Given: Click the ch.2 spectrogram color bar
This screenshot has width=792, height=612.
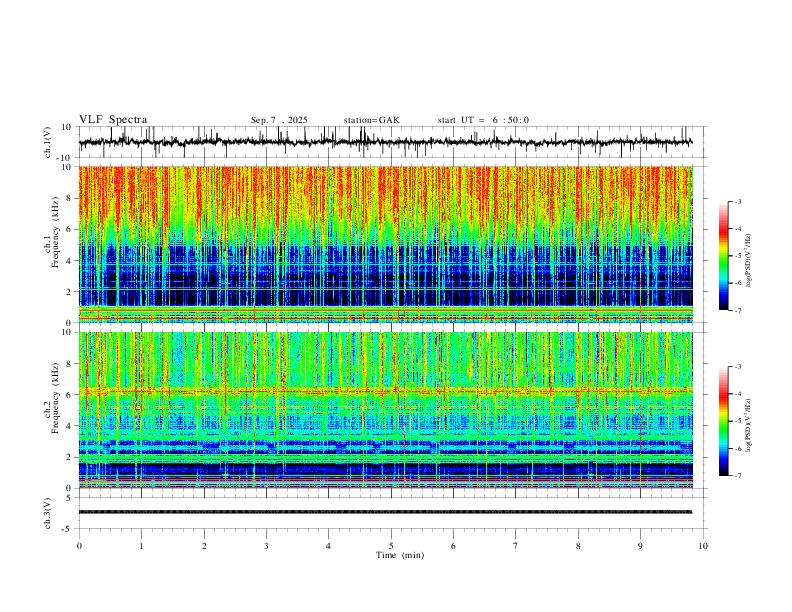Looking at the screenshot, I should (724, 421).
